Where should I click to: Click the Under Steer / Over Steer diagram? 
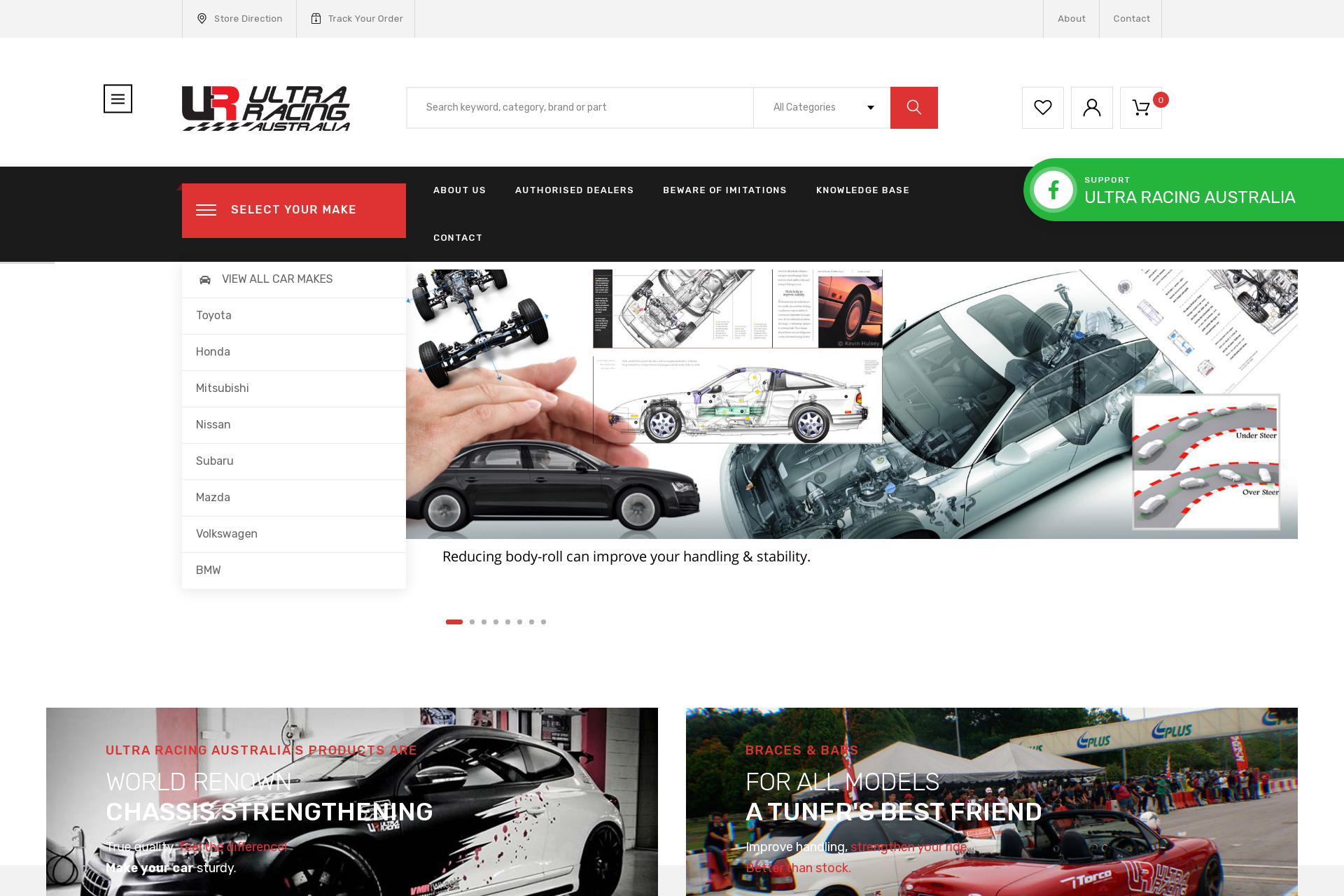tap(1206, 462)
